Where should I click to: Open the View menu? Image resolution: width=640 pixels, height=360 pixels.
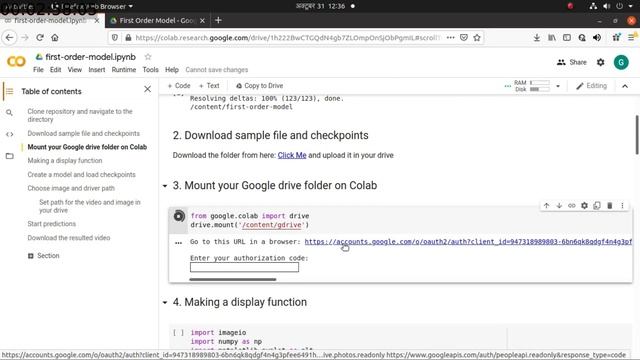75,70
